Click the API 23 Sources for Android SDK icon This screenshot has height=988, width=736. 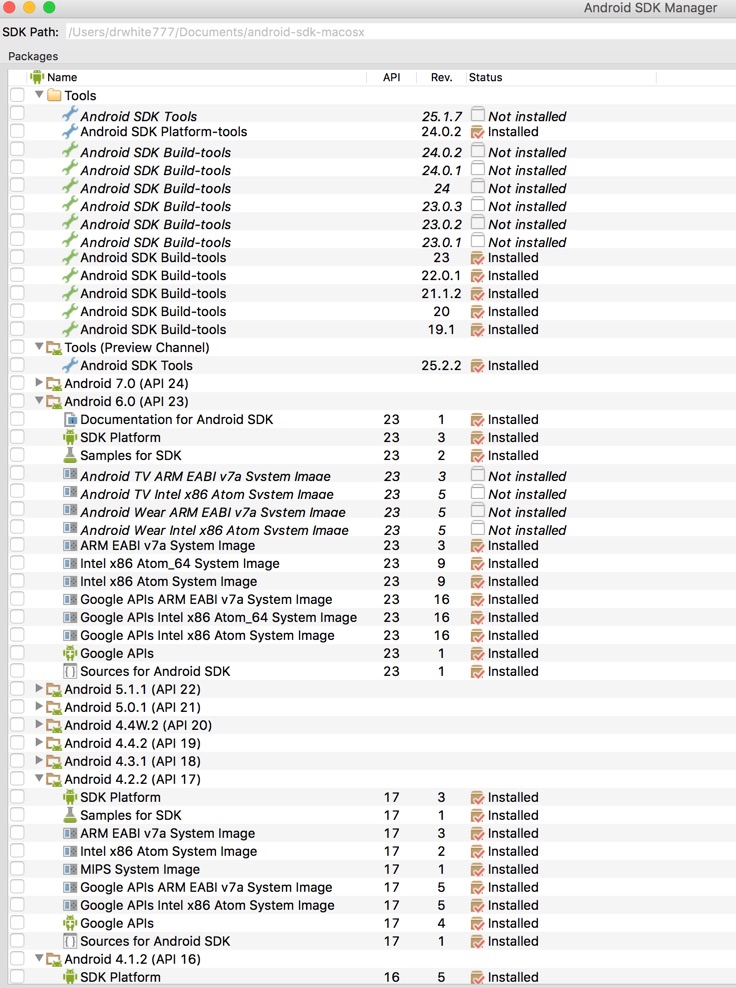pyautogui.click(x=70, y=671)
